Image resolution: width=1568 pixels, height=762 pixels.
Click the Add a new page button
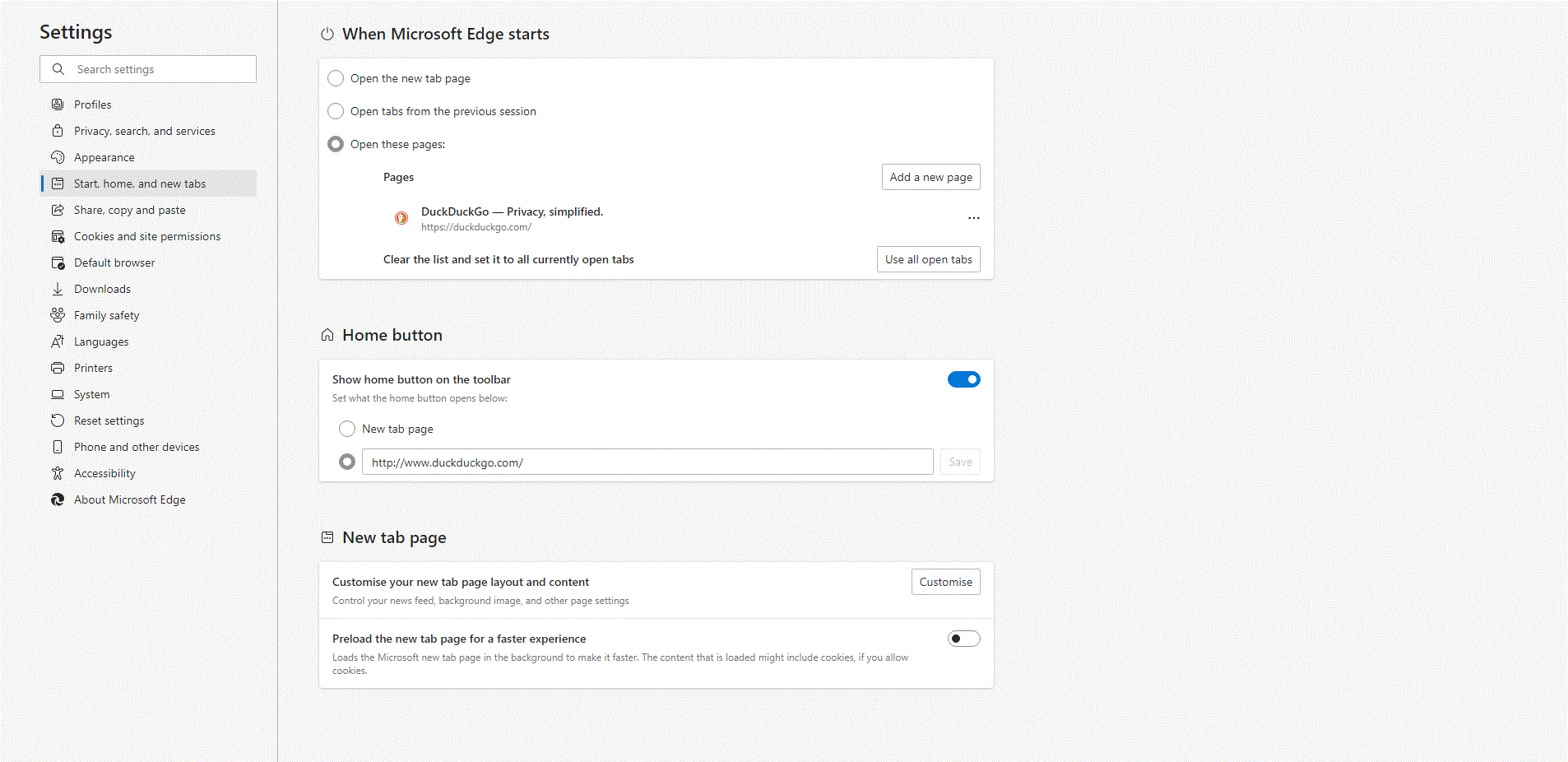930,177
